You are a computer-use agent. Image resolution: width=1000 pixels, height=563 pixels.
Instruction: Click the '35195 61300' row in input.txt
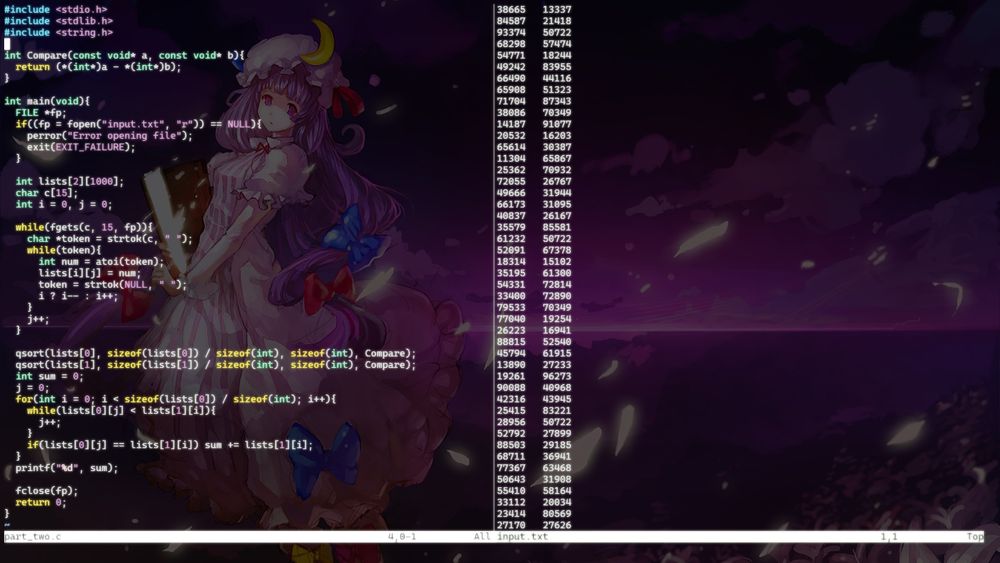[x=534, y=274]
